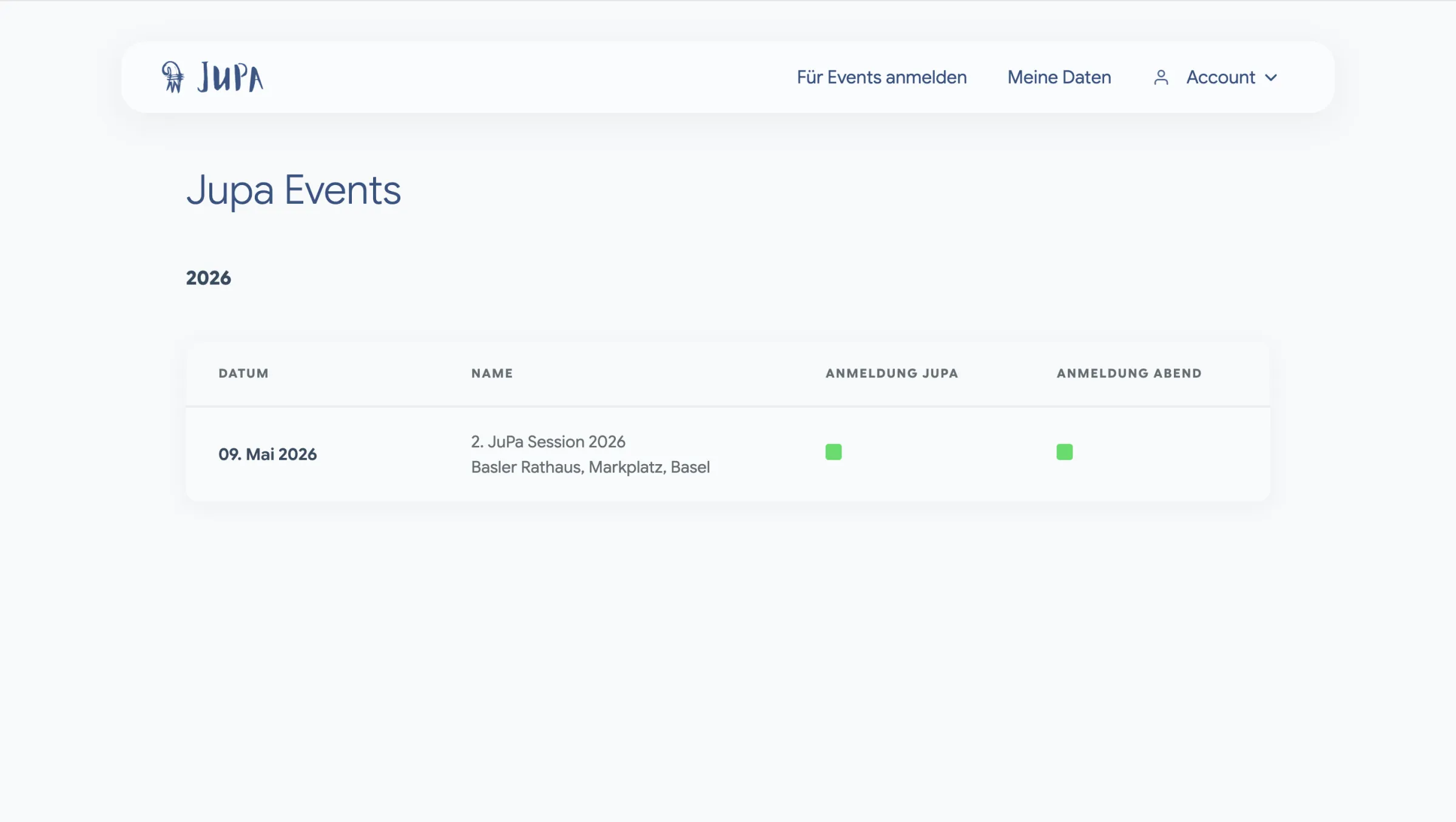Open 'Für Events anmelden' navigation item

click(881, 78)
